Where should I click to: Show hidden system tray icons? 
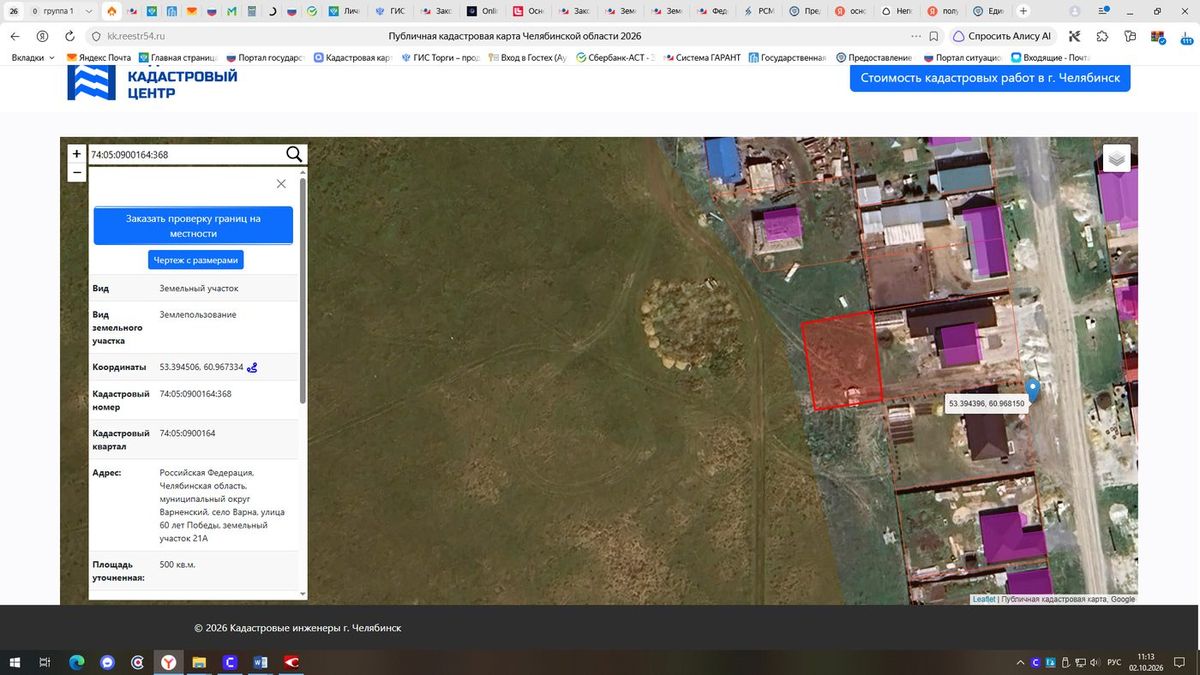(x=1020, y=662)
